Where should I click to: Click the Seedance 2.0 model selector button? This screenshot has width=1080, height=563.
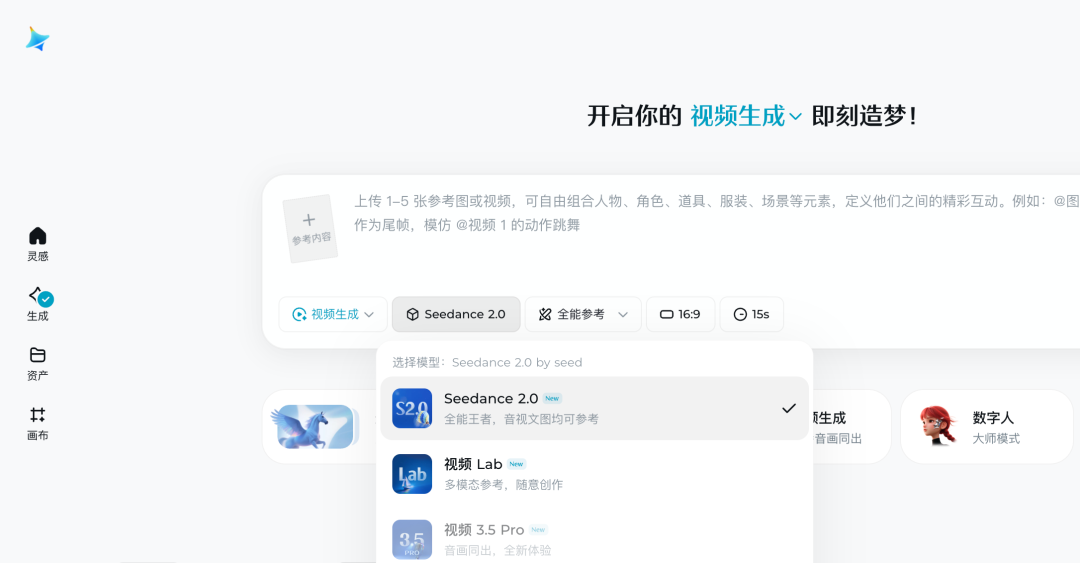[456, 314]
